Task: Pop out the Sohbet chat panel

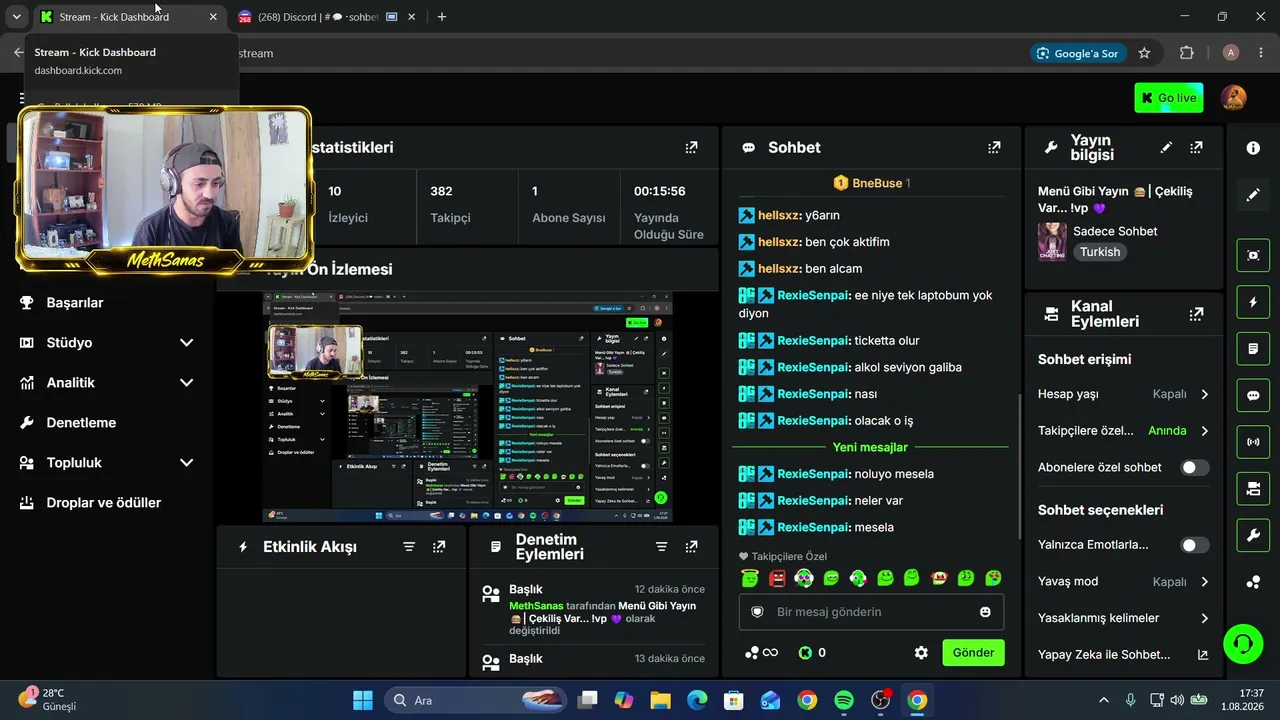Action: tap(994, 147)
